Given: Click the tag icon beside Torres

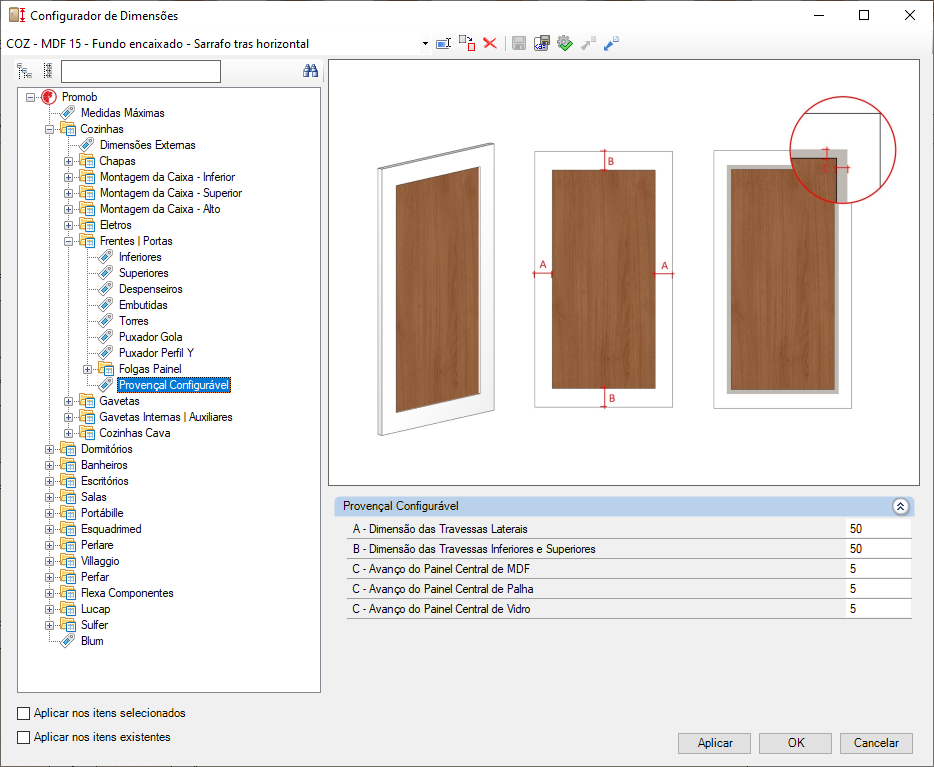Looking at the screenshot, I should coord(105,321).
